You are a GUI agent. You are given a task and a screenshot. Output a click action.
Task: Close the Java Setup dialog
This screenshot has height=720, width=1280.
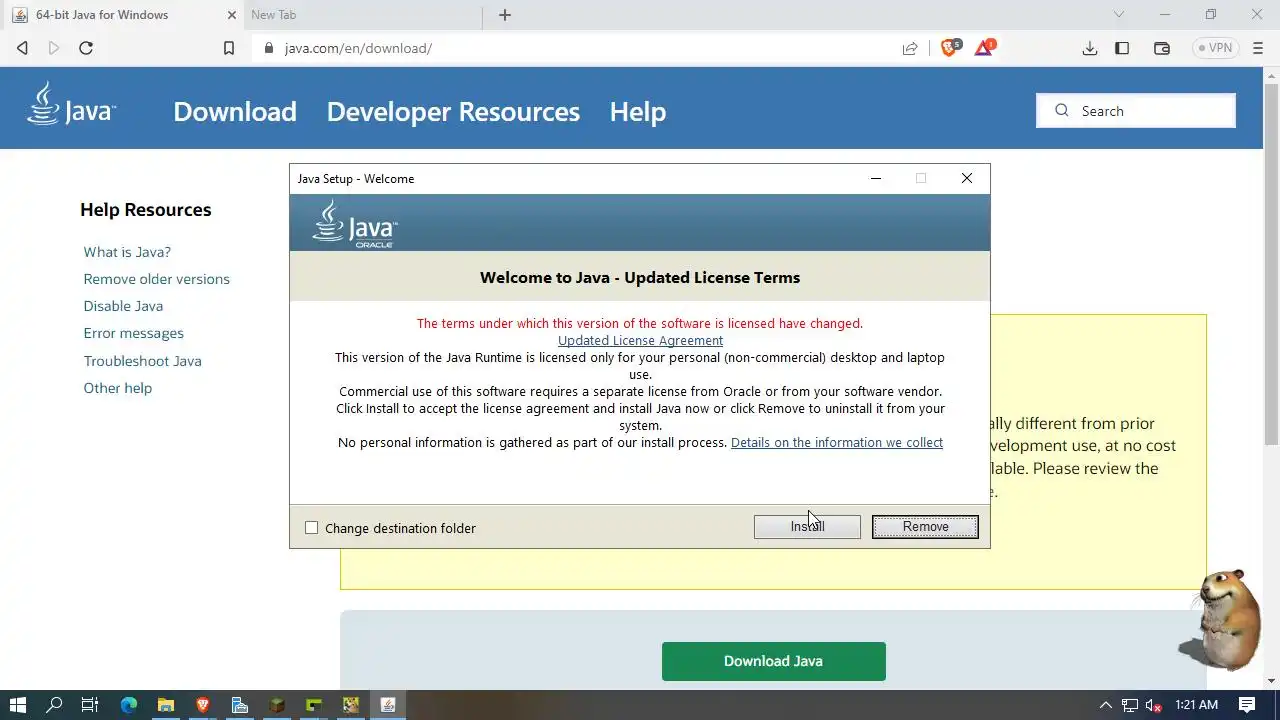coord(967,178)
